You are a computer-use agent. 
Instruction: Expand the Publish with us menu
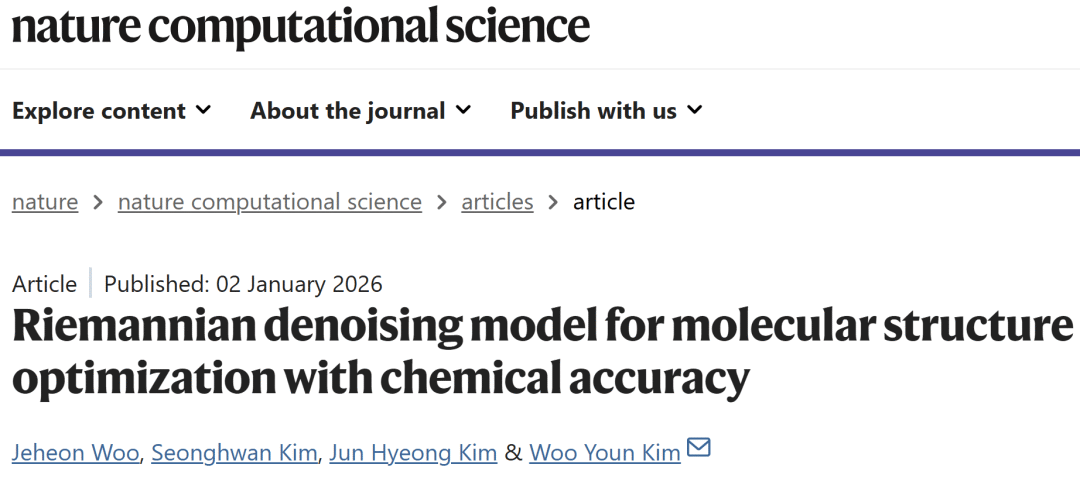(x=593, y=111)
